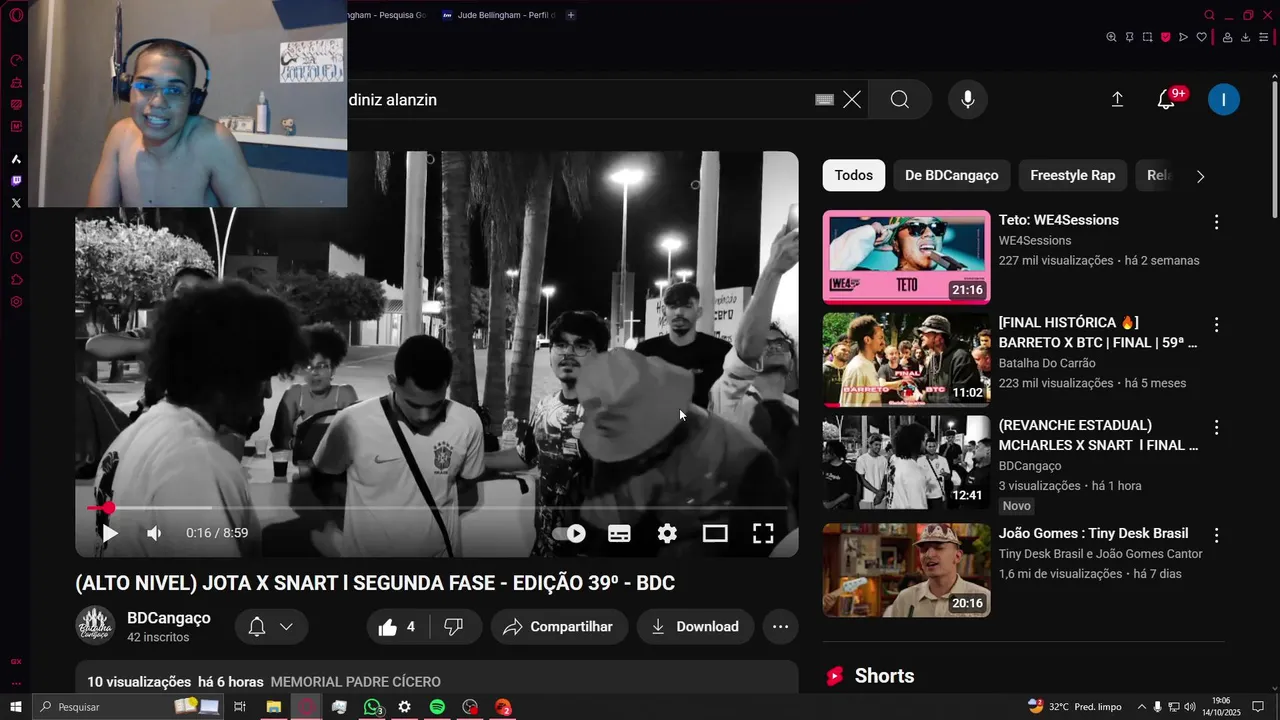Click the BDCangaço channel avatar
This screenshot has height=720, width=1280.
[96, 626]
